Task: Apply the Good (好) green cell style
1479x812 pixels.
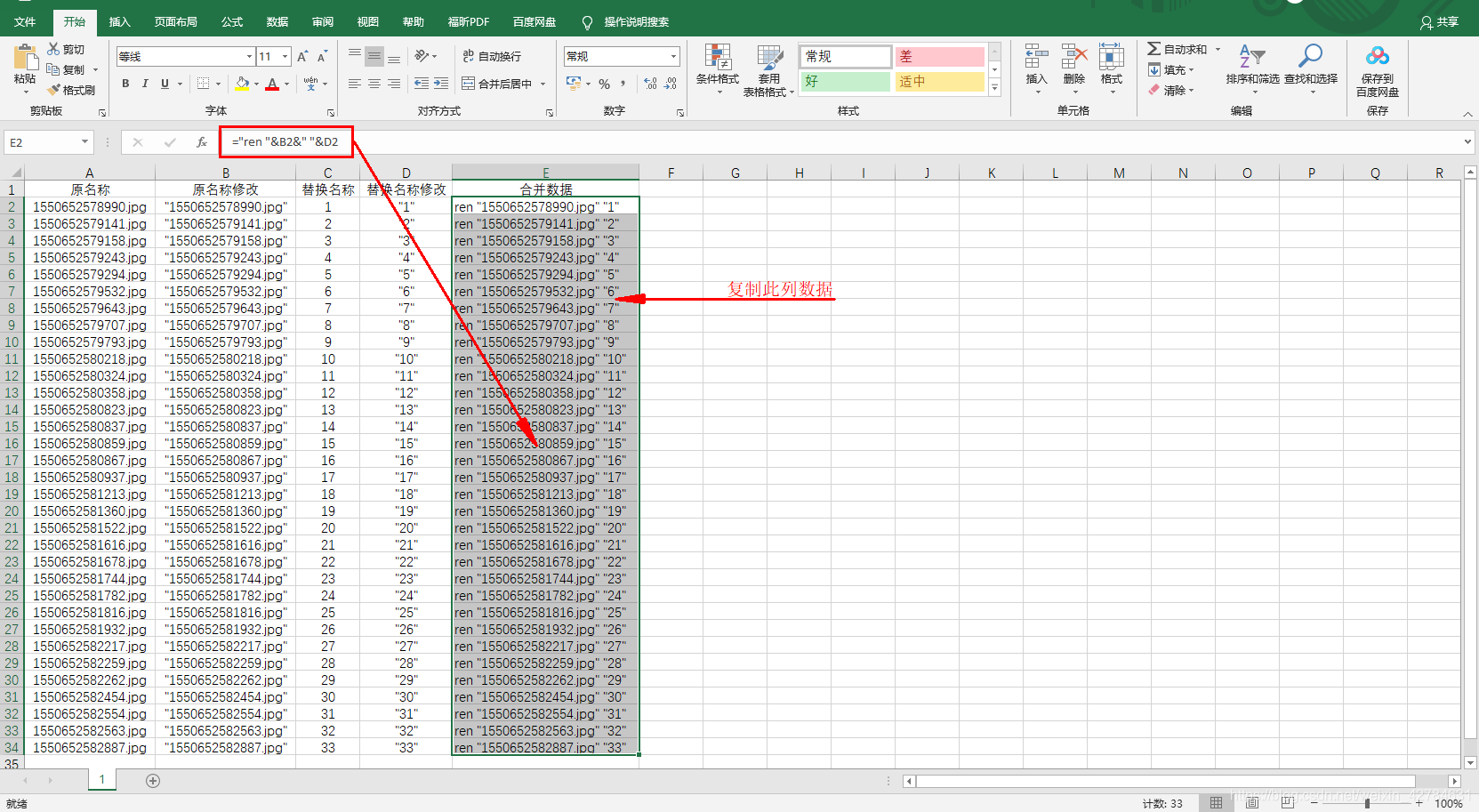Action: point(845,81)
